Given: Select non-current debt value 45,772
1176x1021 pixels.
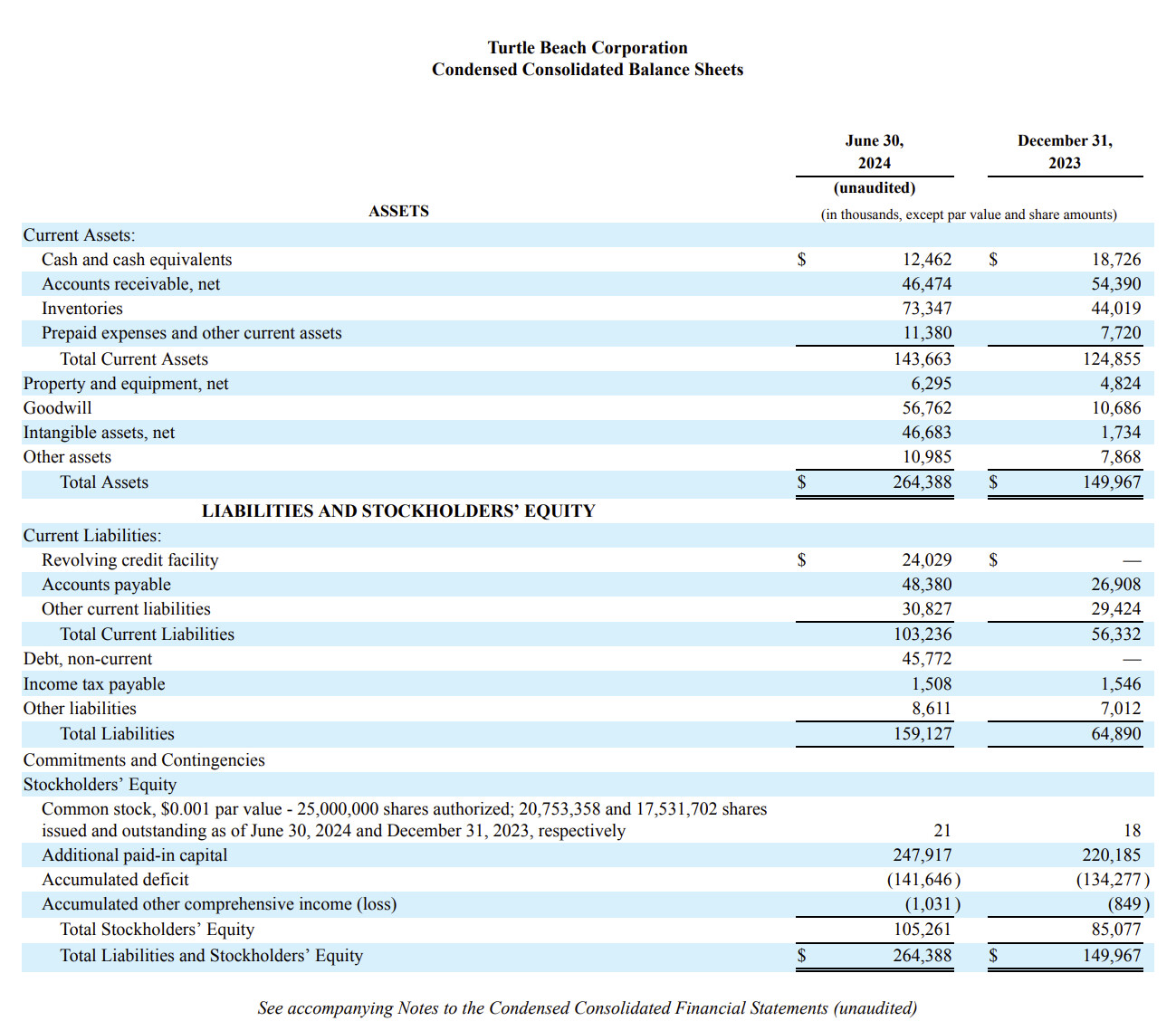Looking at the screenshot, I should click(x=927, y=659).
